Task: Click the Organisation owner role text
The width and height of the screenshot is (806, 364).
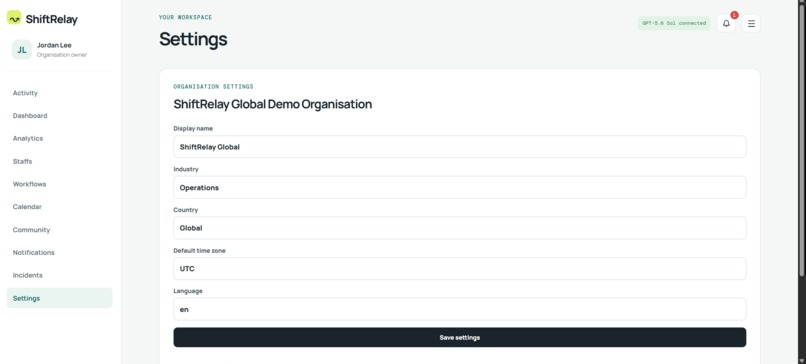Action: coord(62,55)
